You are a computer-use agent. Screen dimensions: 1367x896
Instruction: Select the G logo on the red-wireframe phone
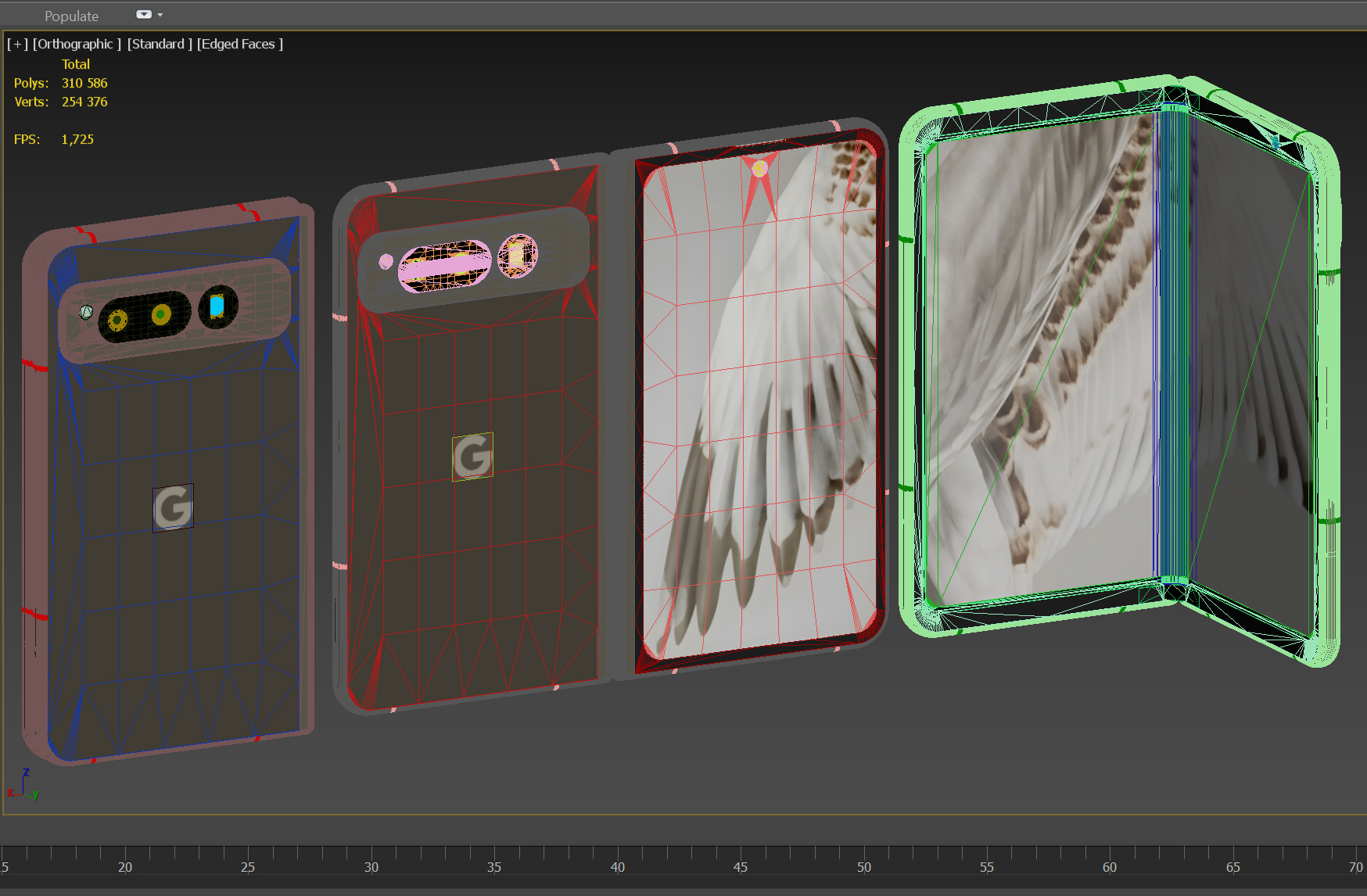tap(472, 457)
